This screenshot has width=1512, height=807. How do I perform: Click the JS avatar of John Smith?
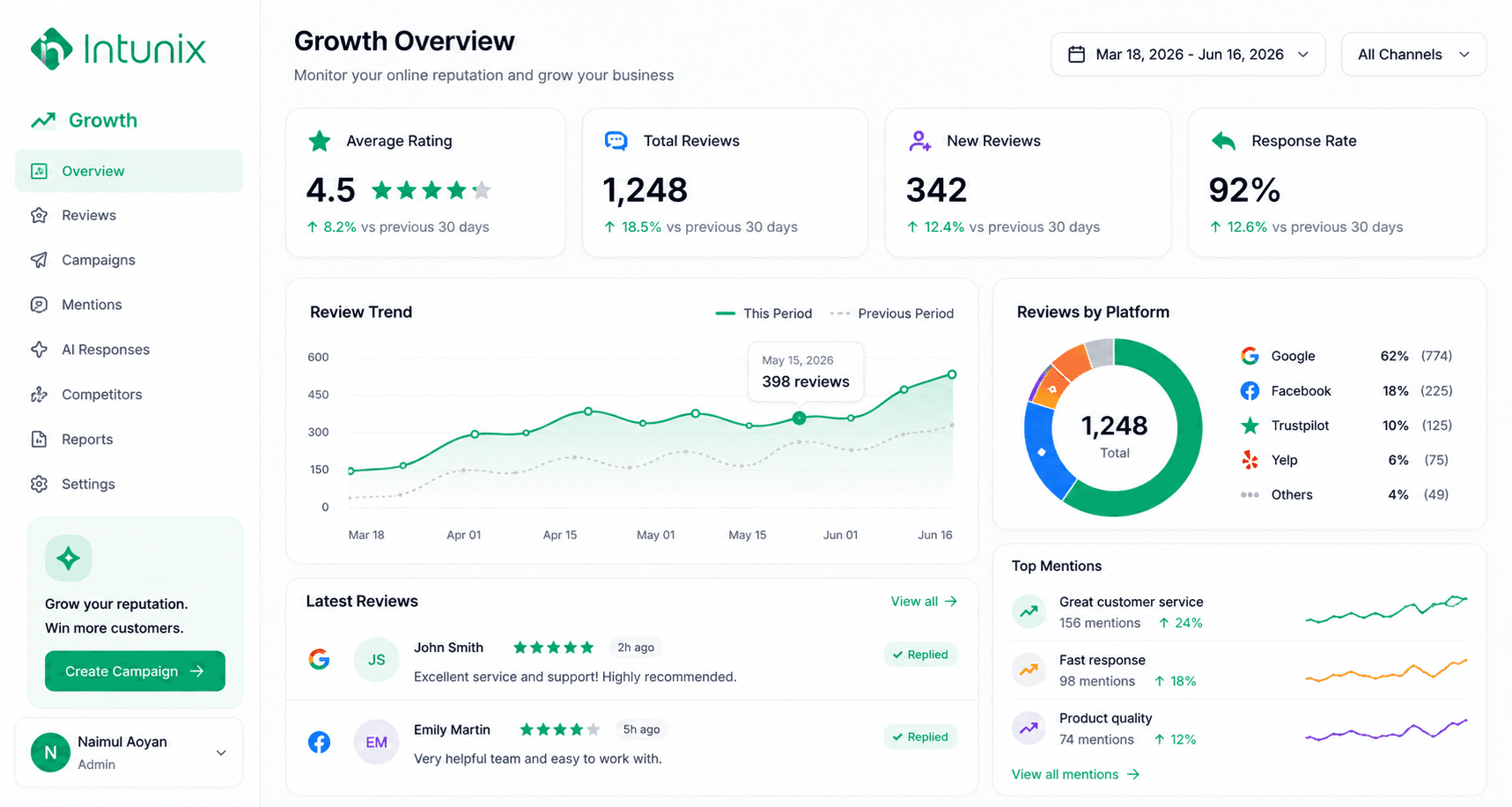coord(376,659)
